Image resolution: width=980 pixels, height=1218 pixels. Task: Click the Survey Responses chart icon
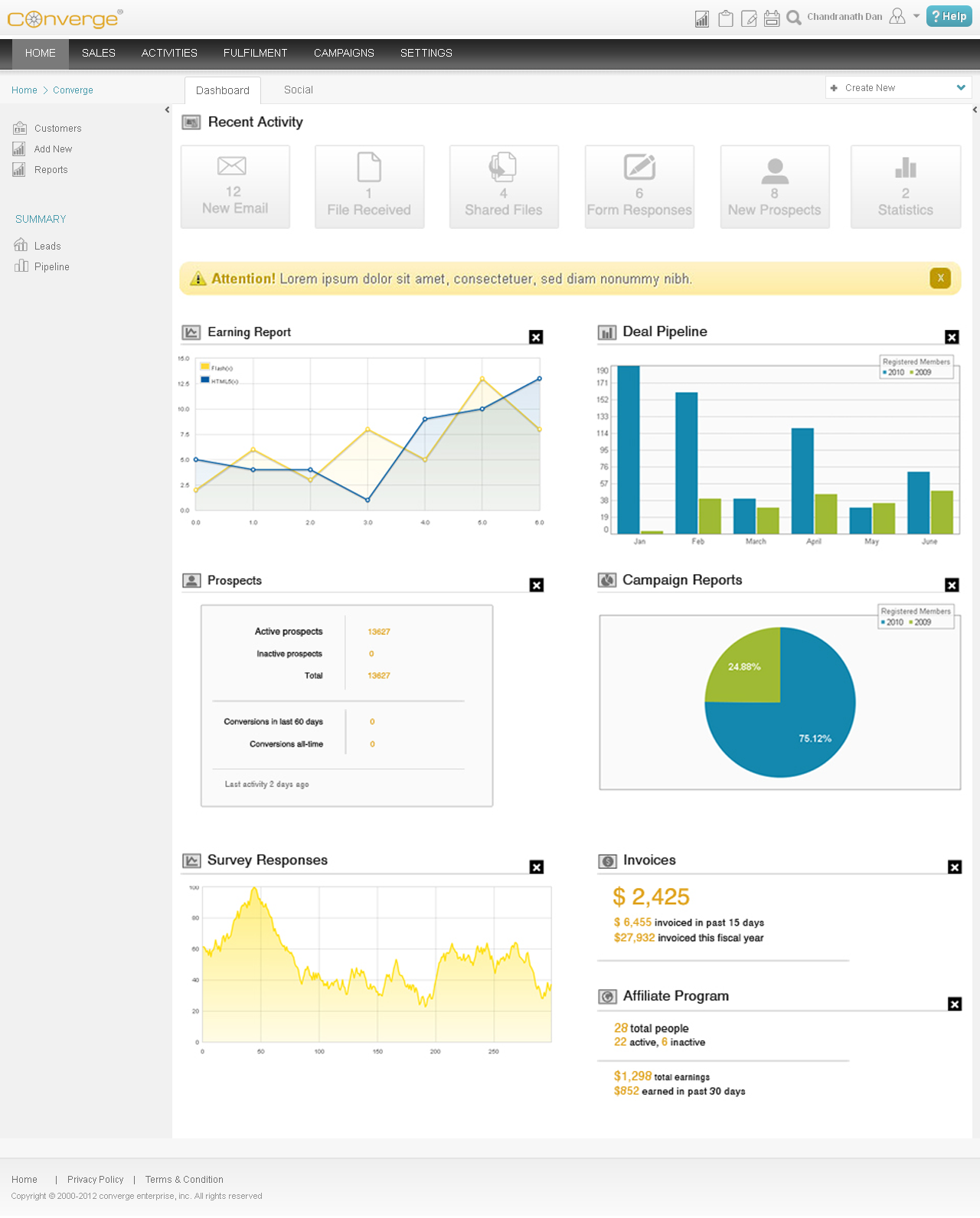point(191,860)
